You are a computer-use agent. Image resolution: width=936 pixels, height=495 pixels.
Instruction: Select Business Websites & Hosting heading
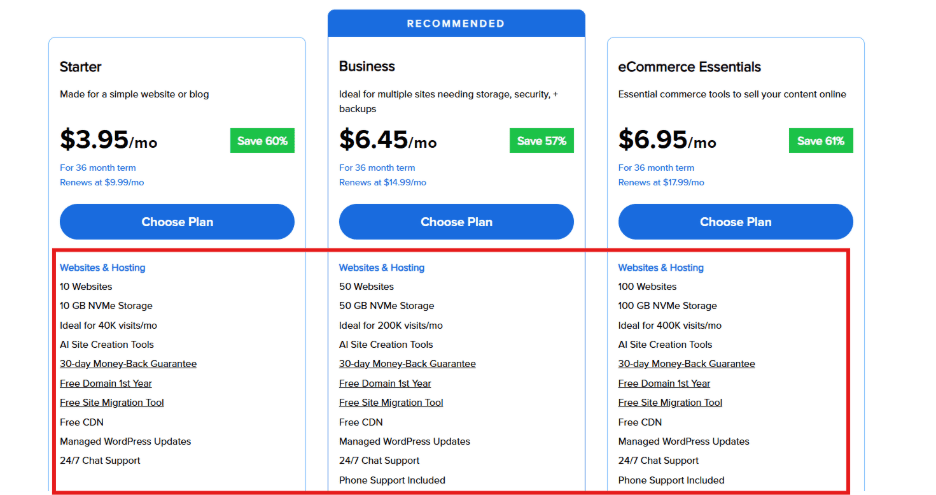pos(381,268)
